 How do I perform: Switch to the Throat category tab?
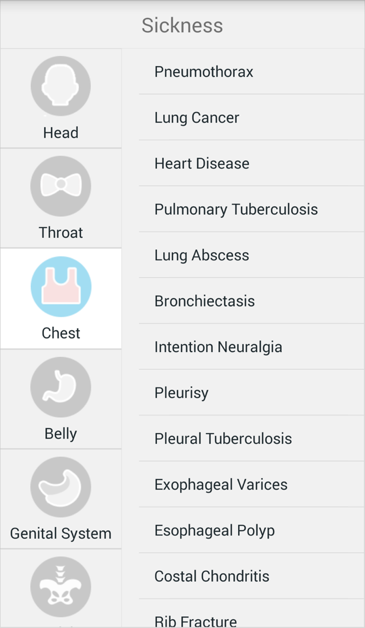pos(60,198)
